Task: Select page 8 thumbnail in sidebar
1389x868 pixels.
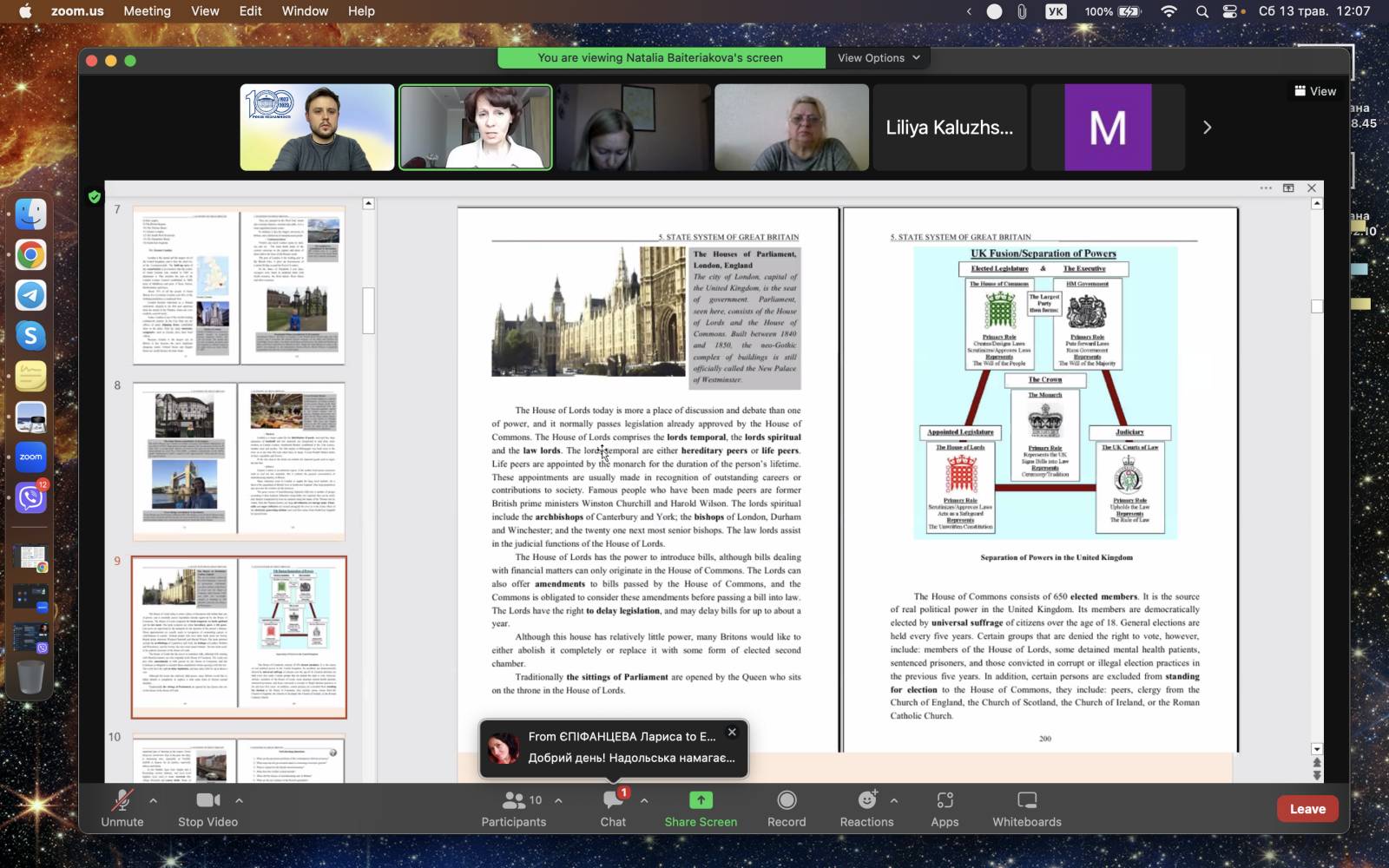Action: coord(239,461)
